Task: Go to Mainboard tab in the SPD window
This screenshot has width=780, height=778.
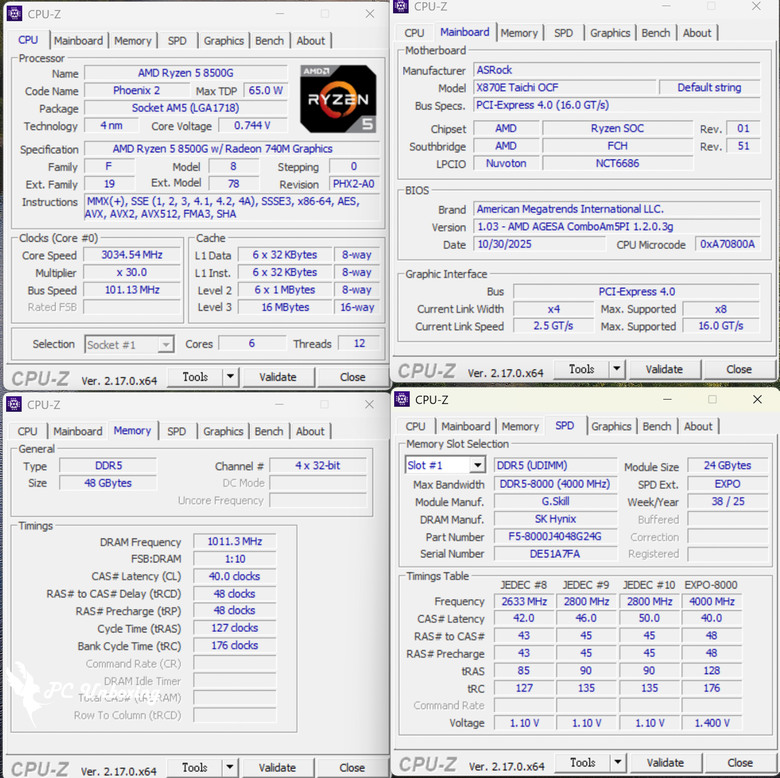Action: 466,426
